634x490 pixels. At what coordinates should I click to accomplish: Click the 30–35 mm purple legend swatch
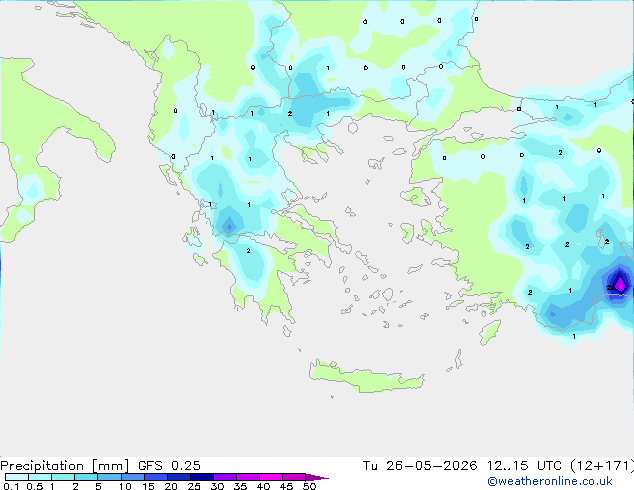click(224, 477)
